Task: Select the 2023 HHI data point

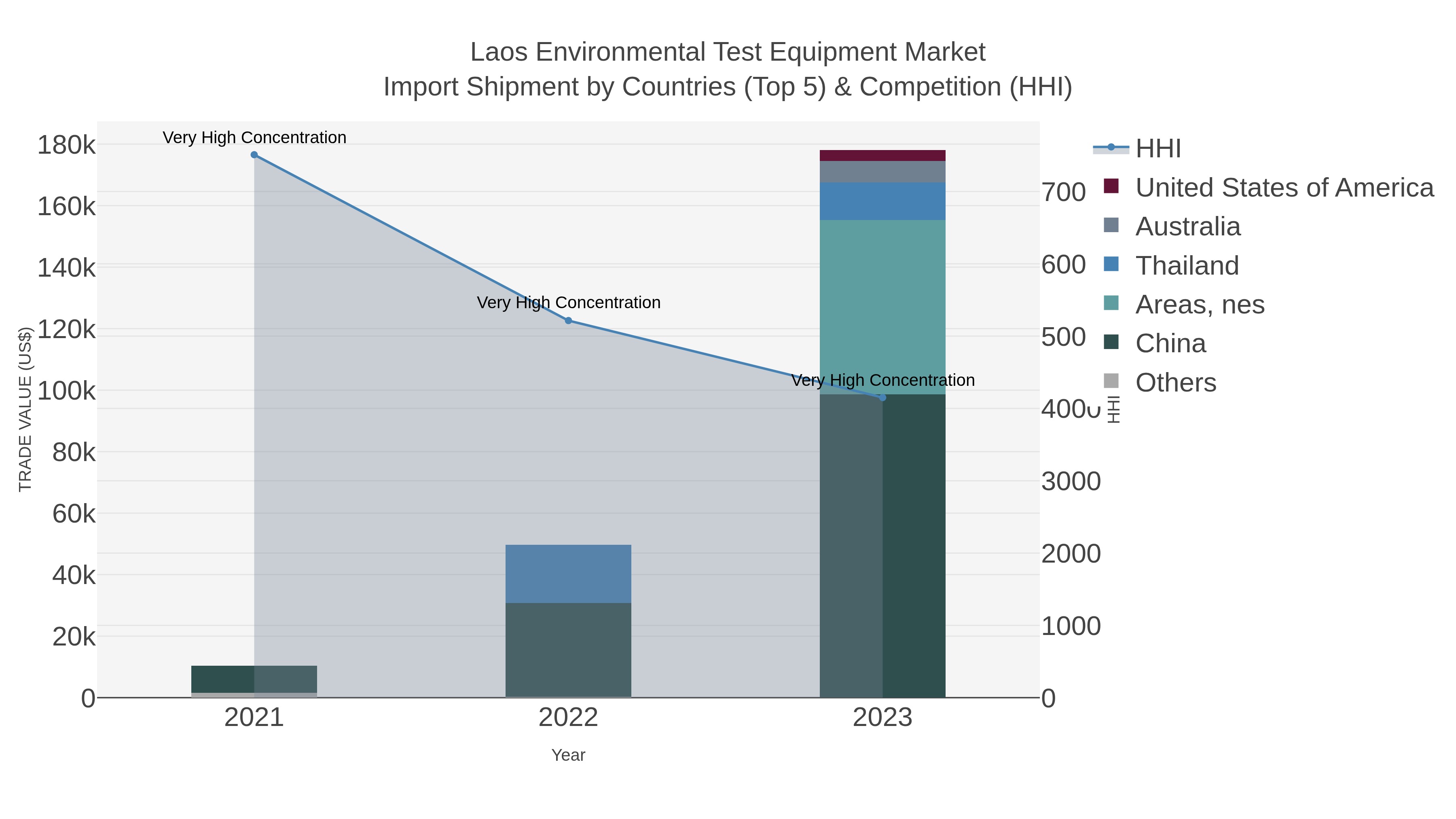Action: pos(883,397)
